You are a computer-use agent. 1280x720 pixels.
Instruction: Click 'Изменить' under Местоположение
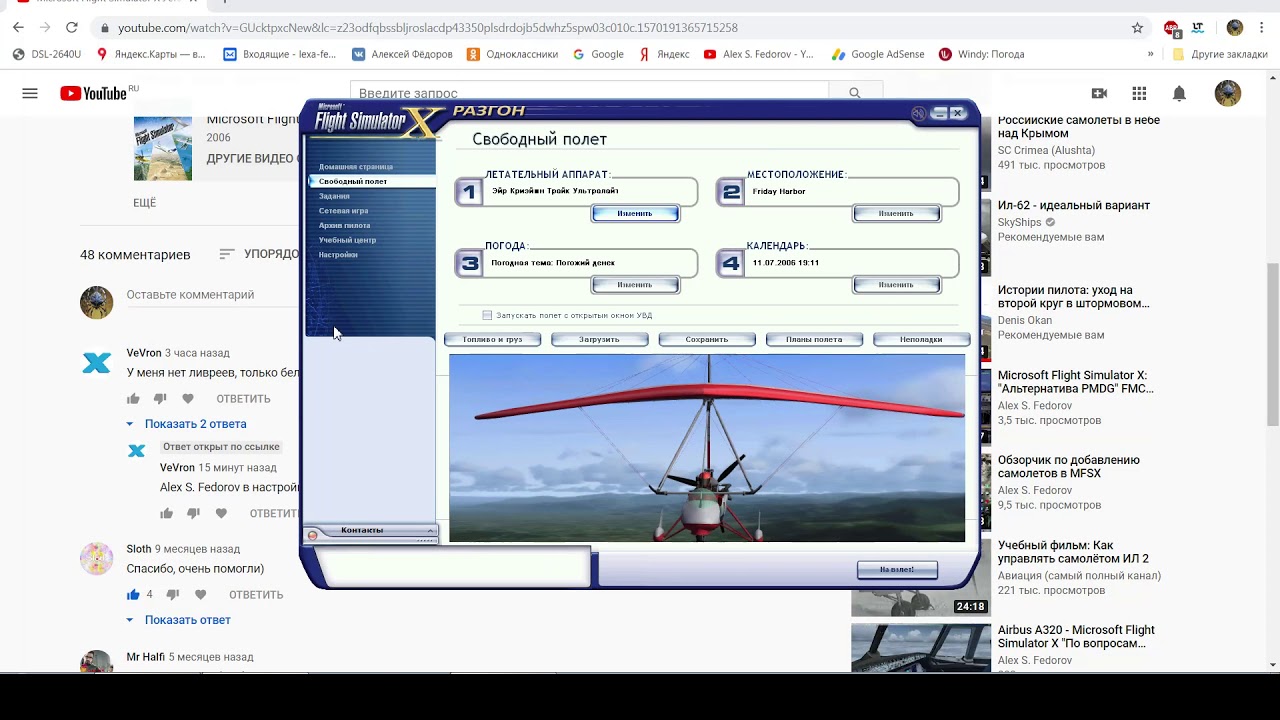tap(897, 213)
